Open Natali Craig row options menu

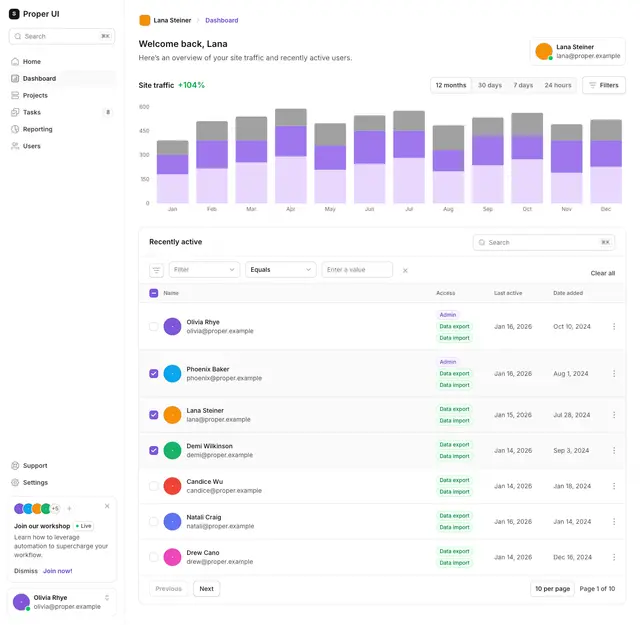[614, 522]
